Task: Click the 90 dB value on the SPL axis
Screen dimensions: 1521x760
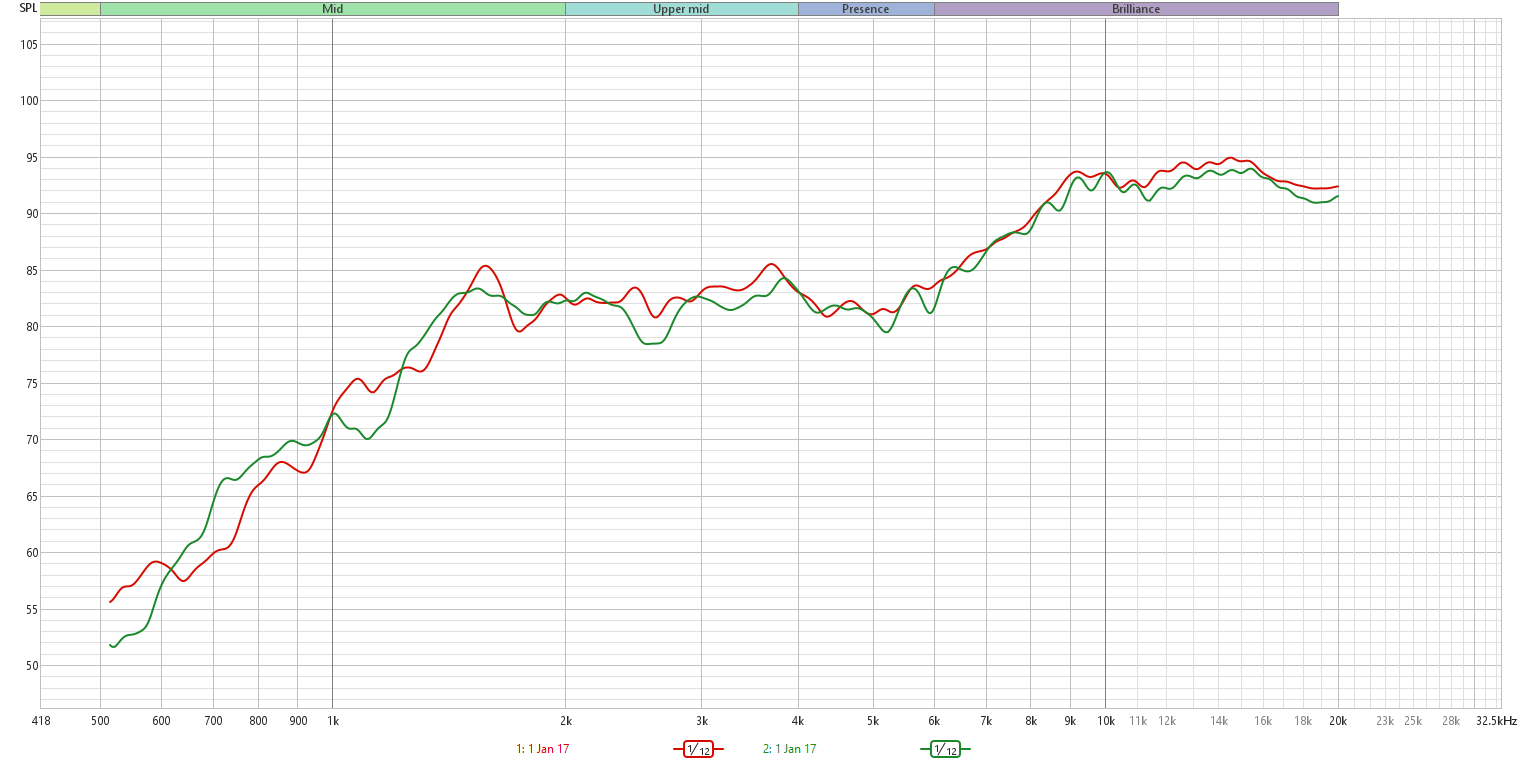Action: coord(31,214)
